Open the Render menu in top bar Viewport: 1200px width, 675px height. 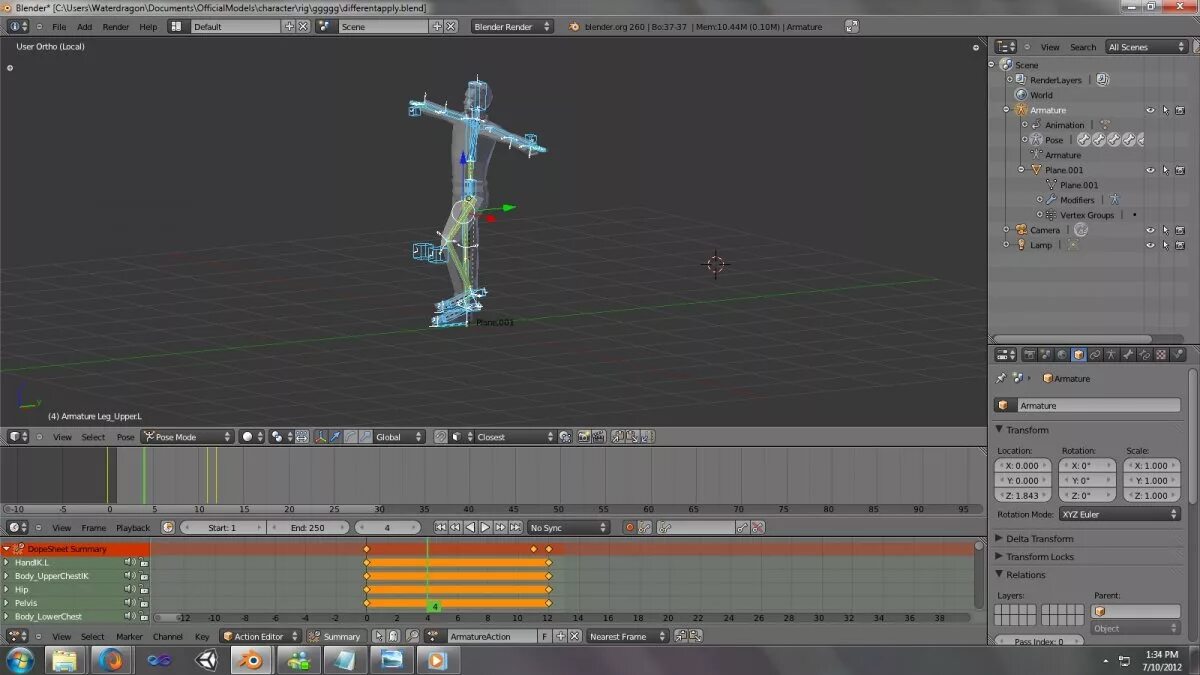click(116, 27)
